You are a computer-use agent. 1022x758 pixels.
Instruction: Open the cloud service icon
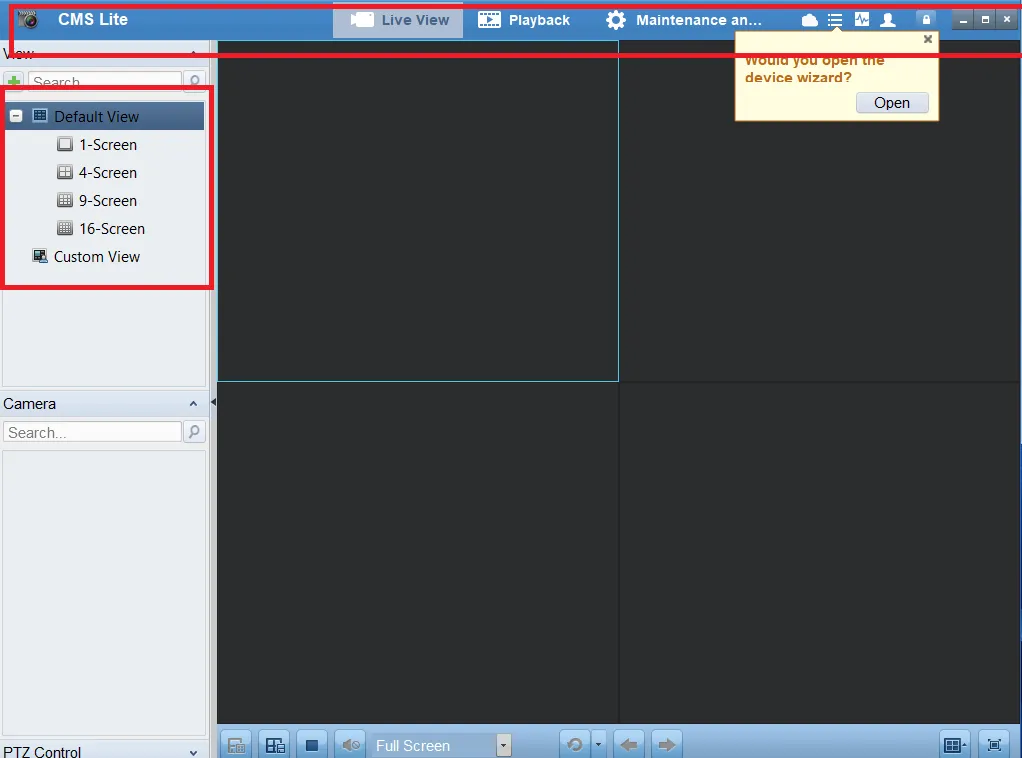[809, 19]
